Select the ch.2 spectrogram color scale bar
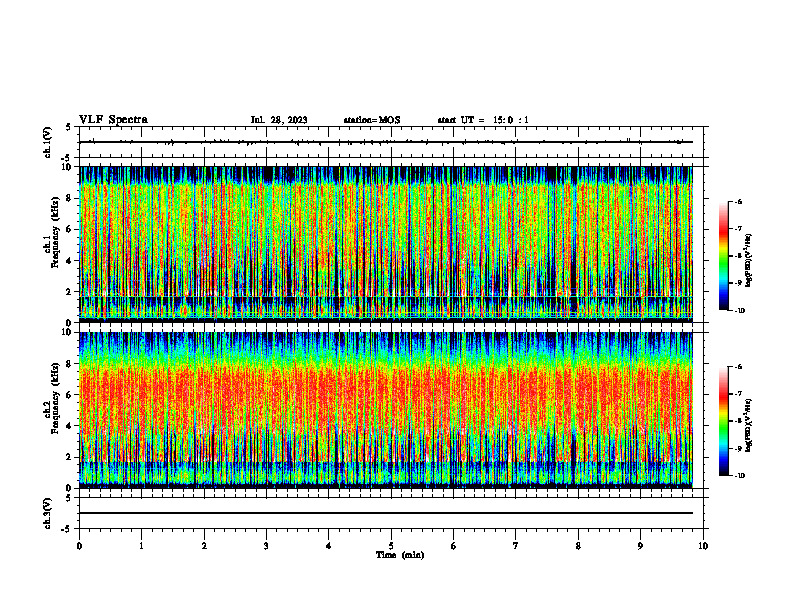The height and width of the screenshot is (612, 792). (723, 421)
